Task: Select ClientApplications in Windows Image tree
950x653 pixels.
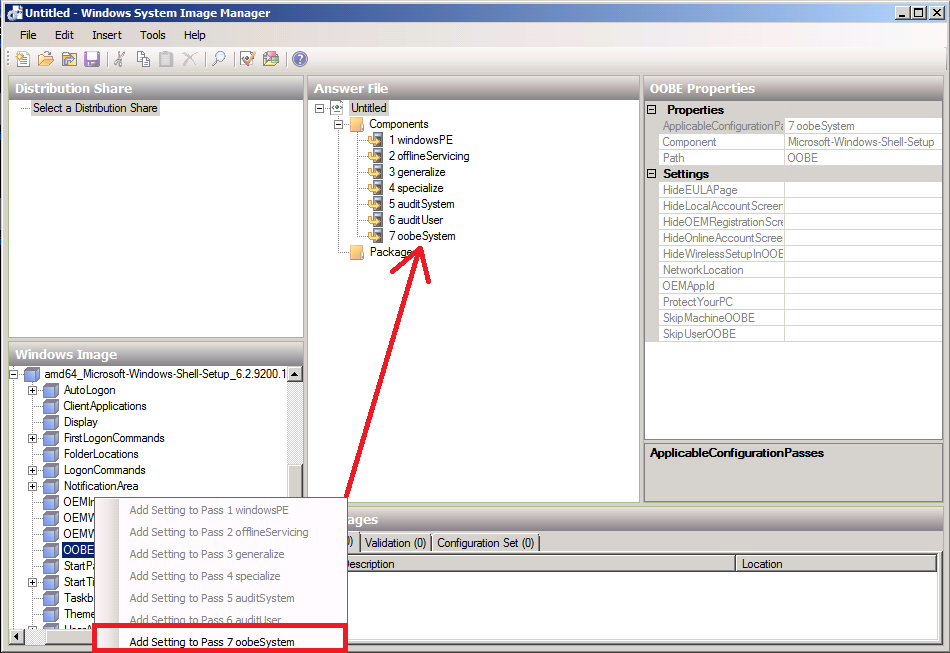Action: [x=105, y=406]
